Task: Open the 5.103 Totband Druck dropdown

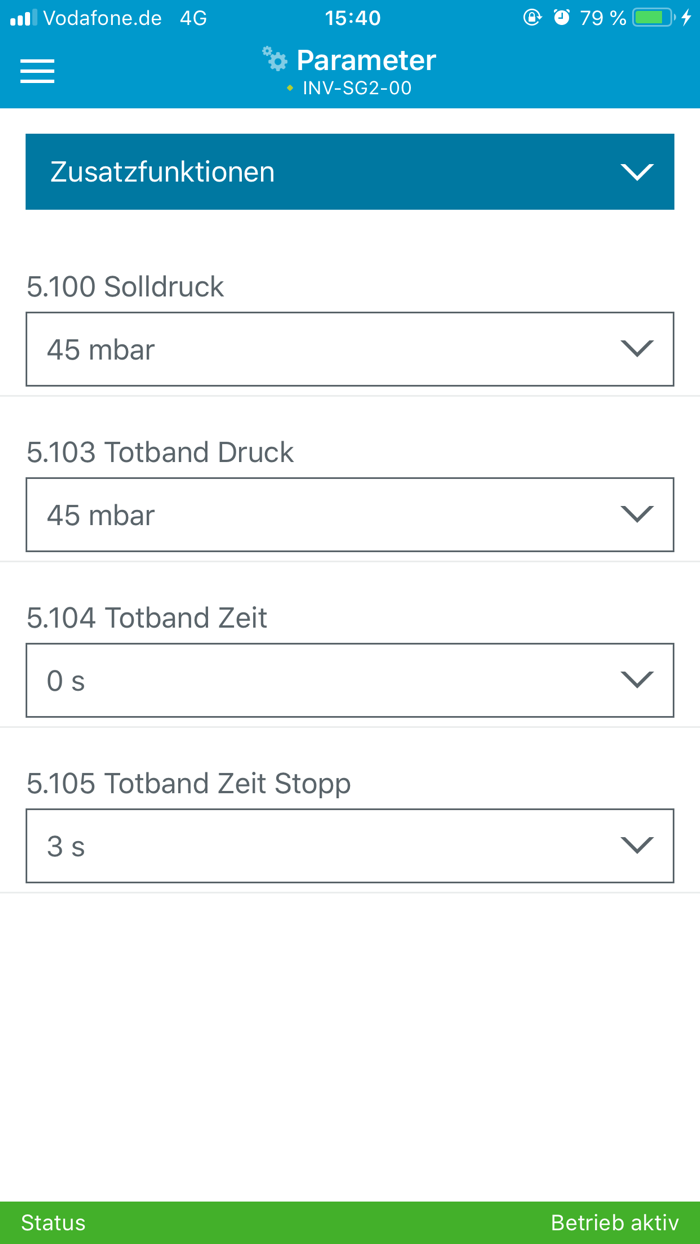Action: click(350, 515)
